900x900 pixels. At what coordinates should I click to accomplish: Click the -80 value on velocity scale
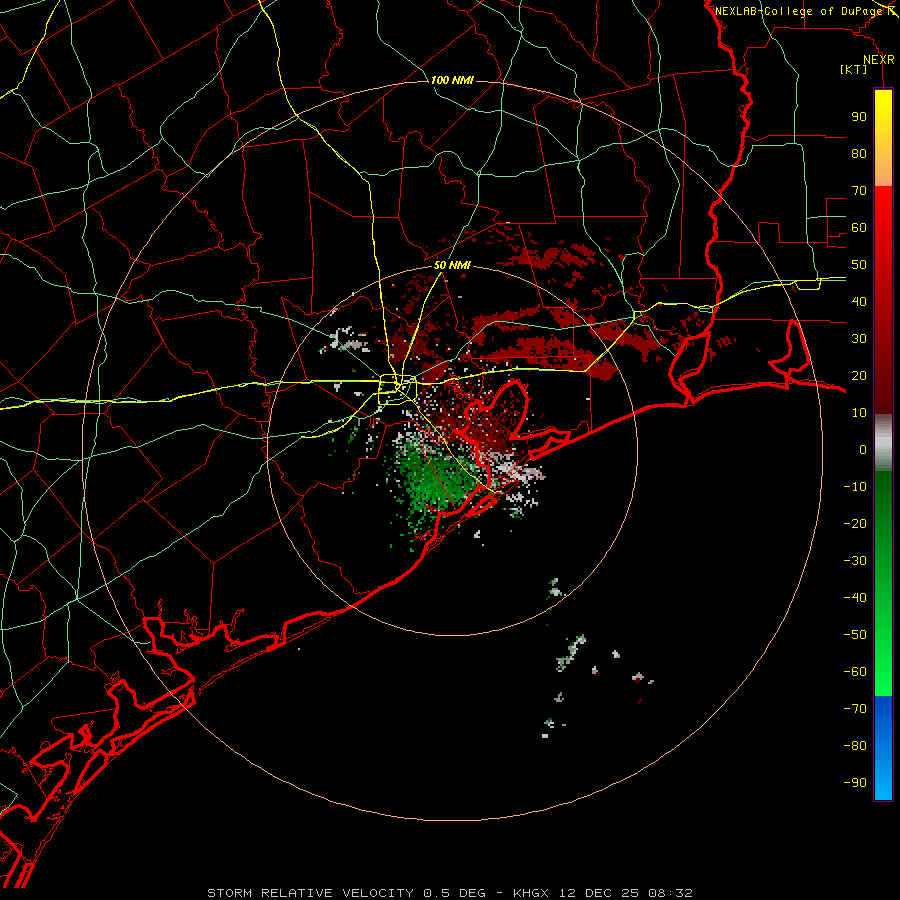855,746
